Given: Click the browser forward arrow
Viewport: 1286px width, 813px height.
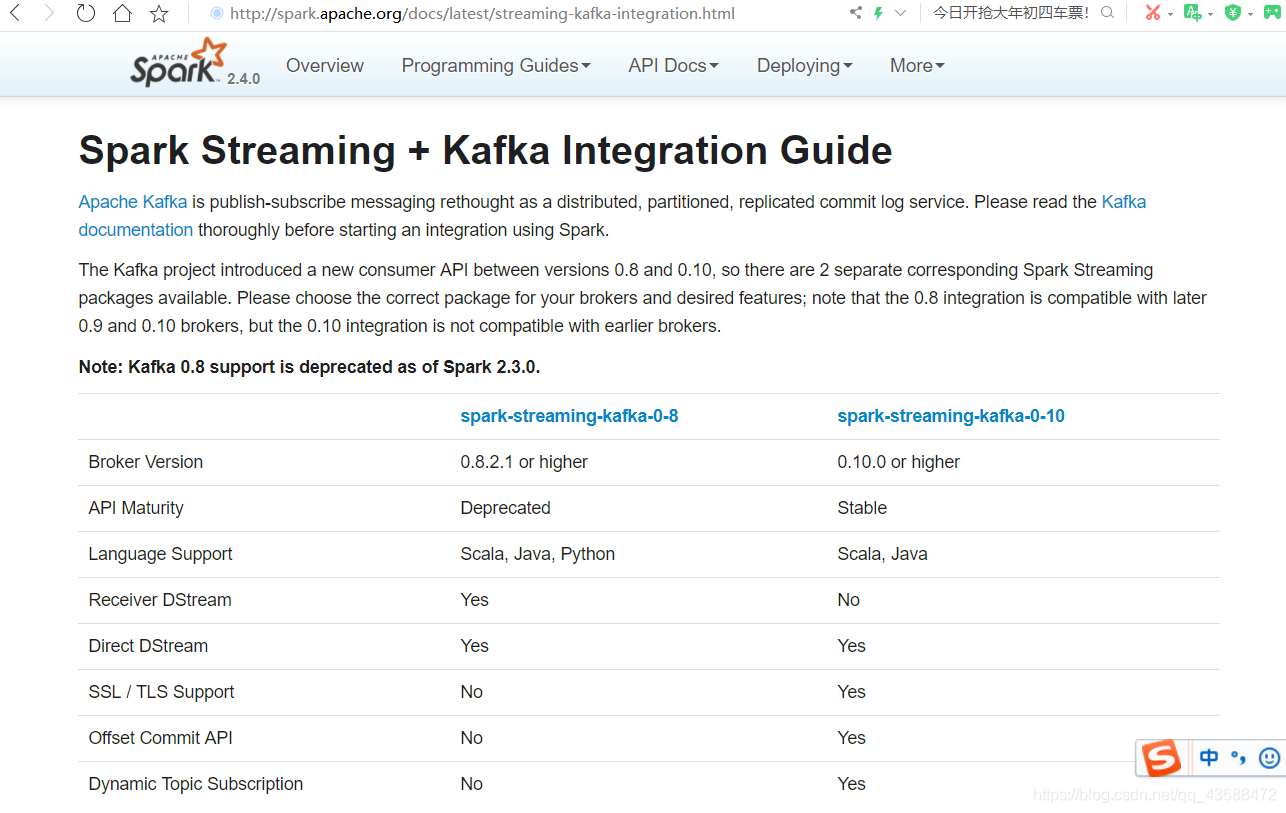Looking at the screenshot, I should 49,13.
